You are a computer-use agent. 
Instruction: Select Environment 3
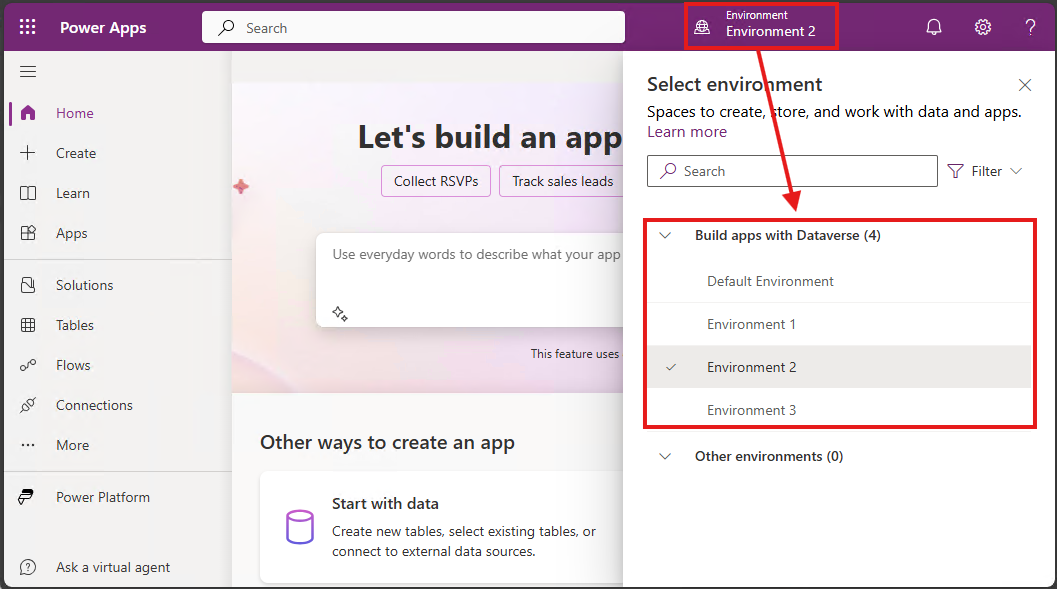[x=839, y=410]
